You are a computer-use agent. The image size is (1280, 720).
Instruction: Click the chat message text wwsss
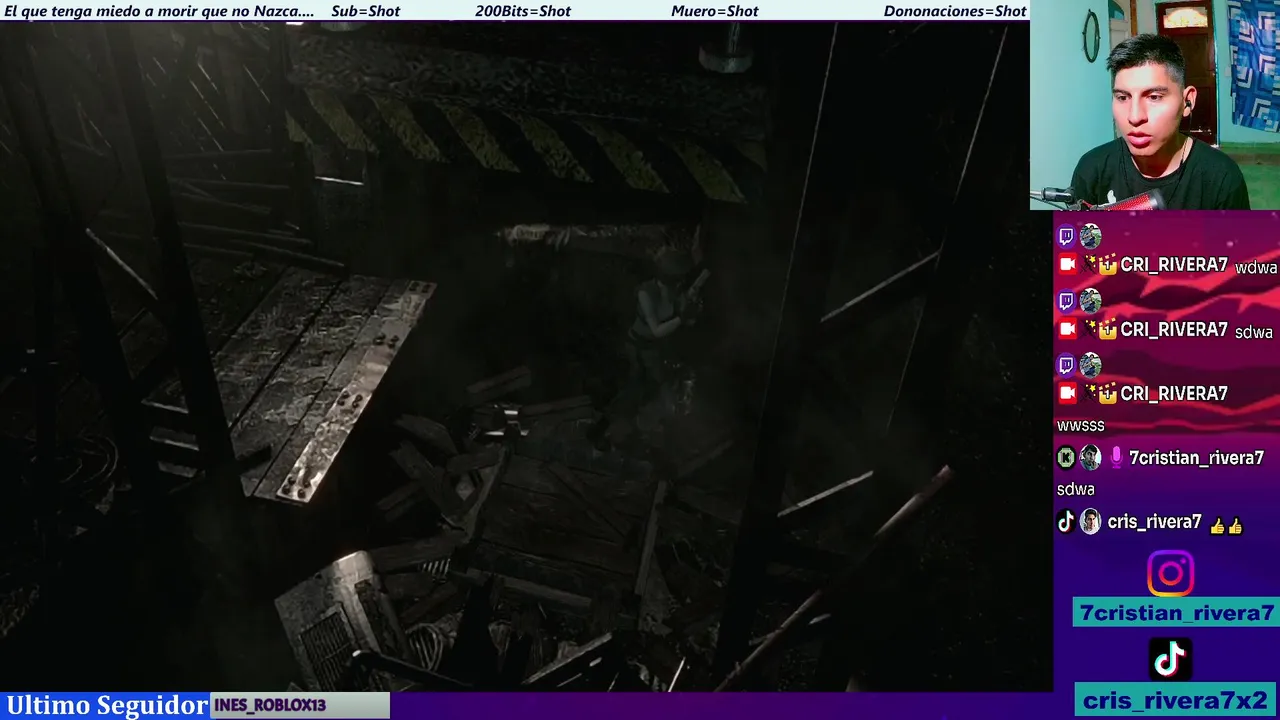pyautogui.click(x=1081, y=425)
